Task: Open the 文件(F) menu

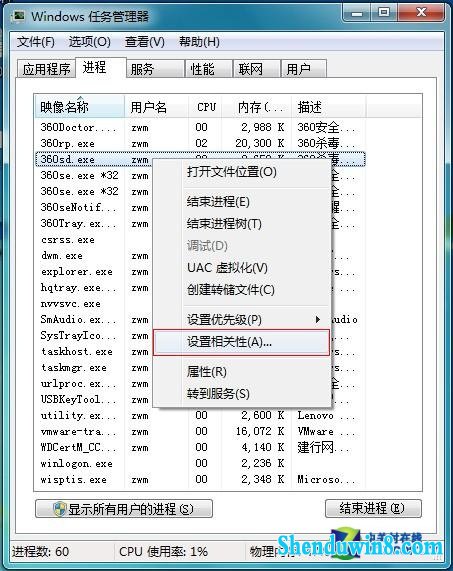Action: pyautogui.click(x=35, y=42)
